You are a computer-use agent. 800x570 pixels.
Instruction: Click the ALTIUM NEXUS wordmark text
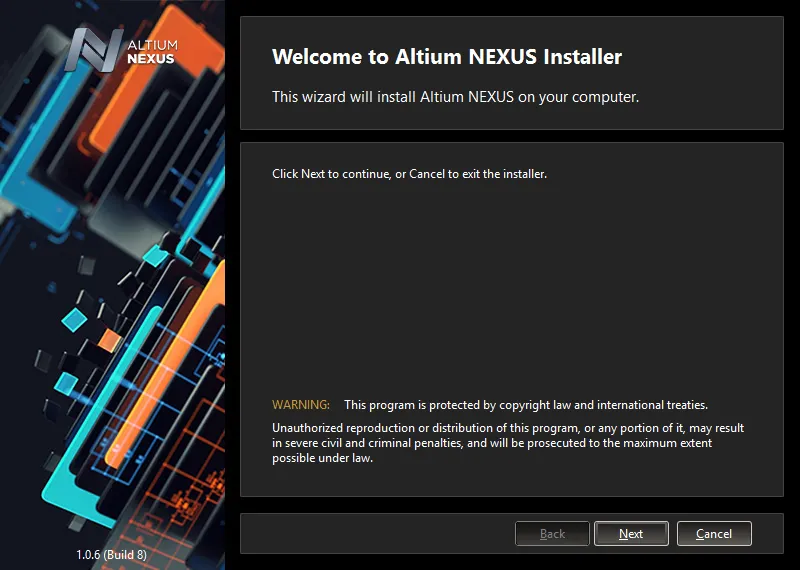152,52
